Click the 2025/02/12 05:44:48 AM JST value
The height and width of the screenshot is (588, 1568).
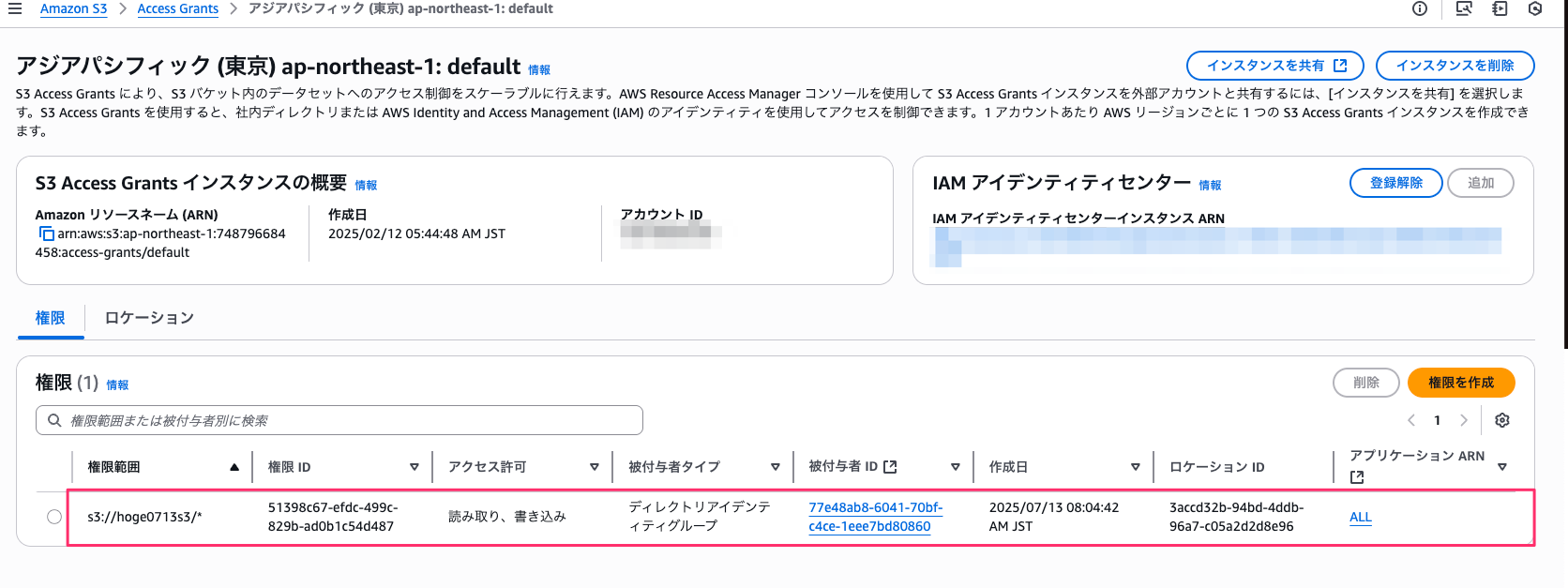(416, 234)
